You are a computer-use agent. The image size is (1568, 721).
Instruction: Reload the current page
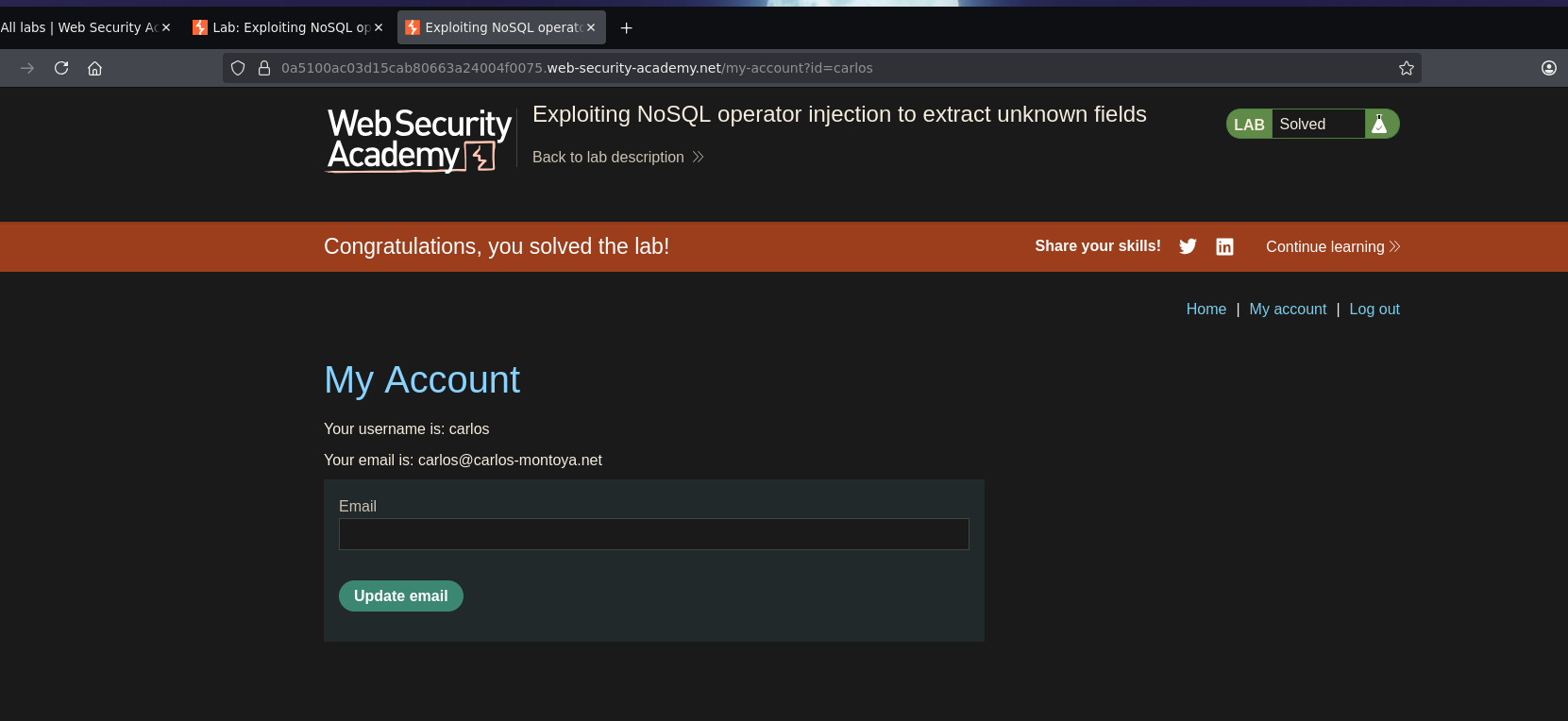point(61,68)
